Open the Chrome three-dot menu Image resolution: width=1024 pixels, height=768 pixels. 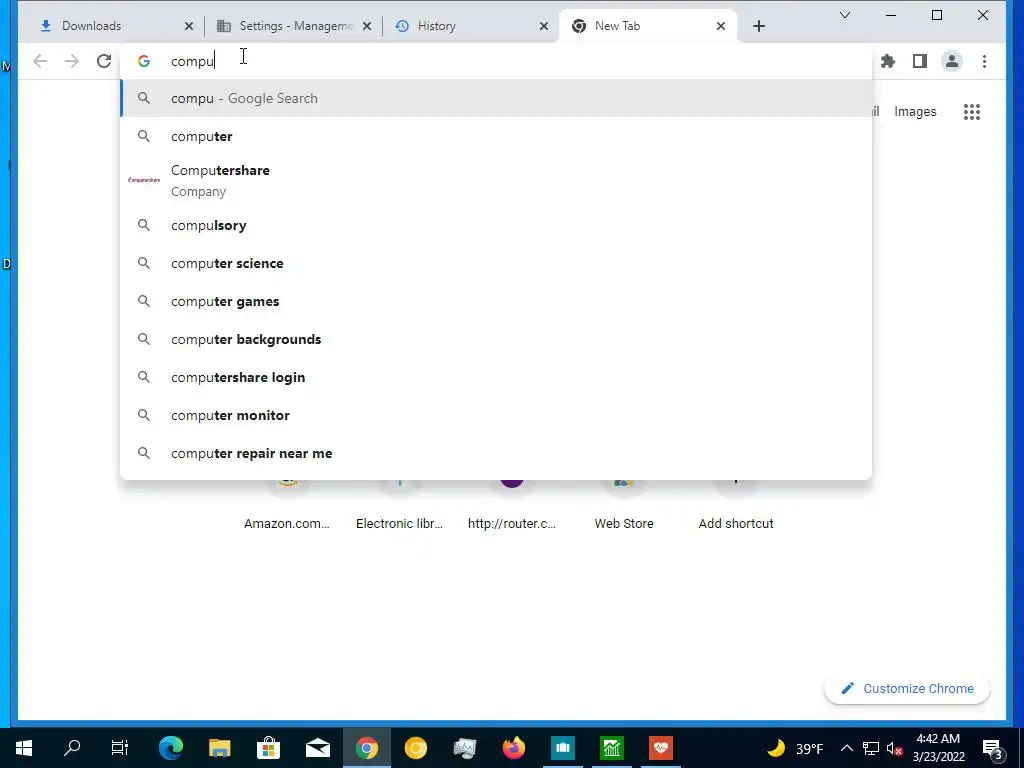coord(984,61)
